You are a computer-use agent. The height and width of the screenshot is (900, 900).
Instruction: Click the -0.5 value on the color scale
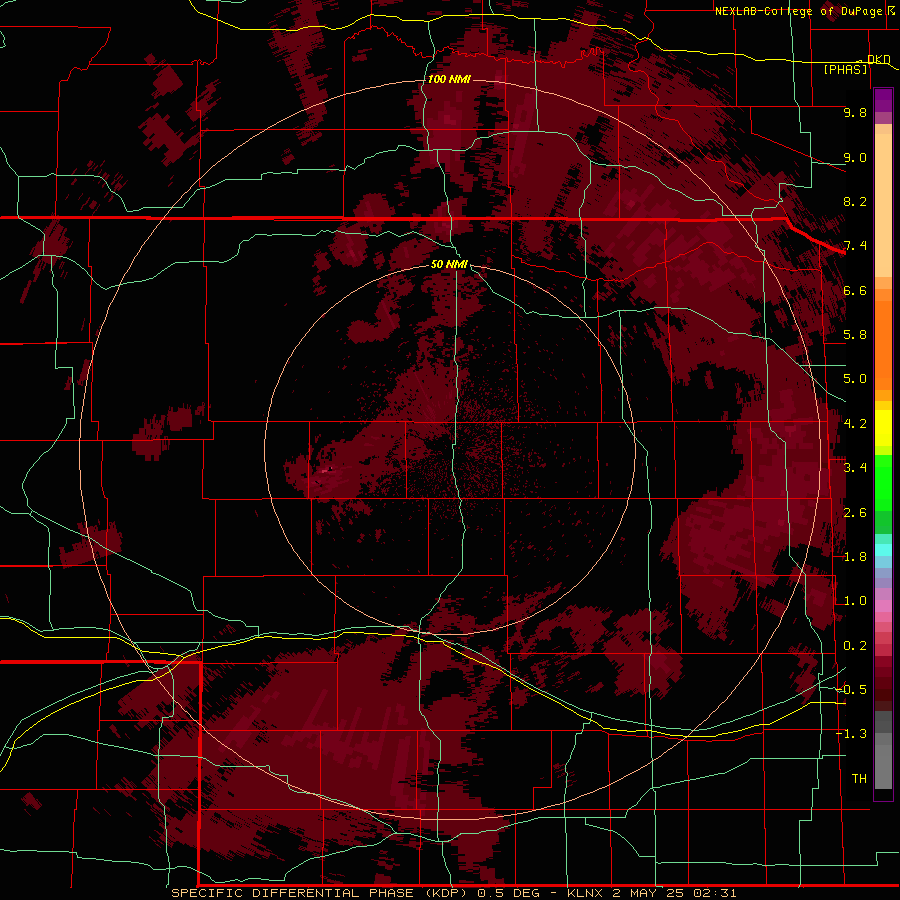click(x=851, y=690)
